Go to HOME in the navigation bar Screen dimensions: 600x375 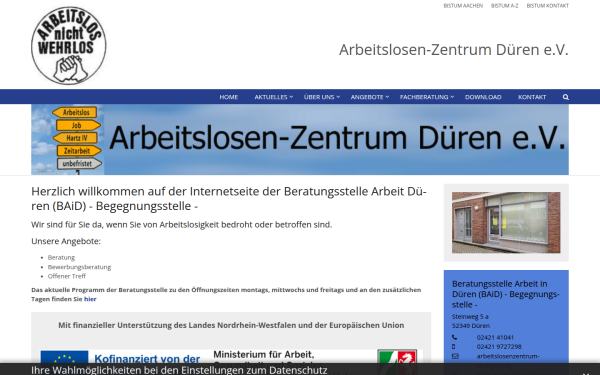tap(229, 97)
